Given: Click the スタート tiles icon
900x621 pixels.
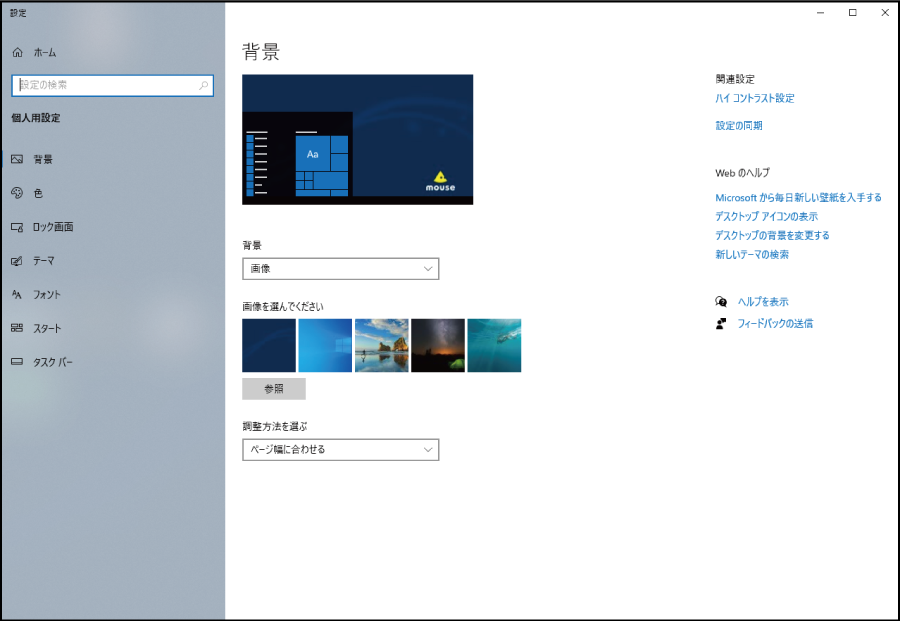Looking at the screenshot, I should click(x=17, y=328).
